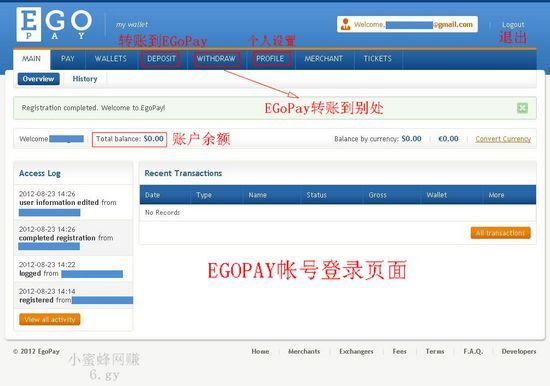Click the View all activity button
This screenshot has width=550, height=386.
[x=50, y=319]
